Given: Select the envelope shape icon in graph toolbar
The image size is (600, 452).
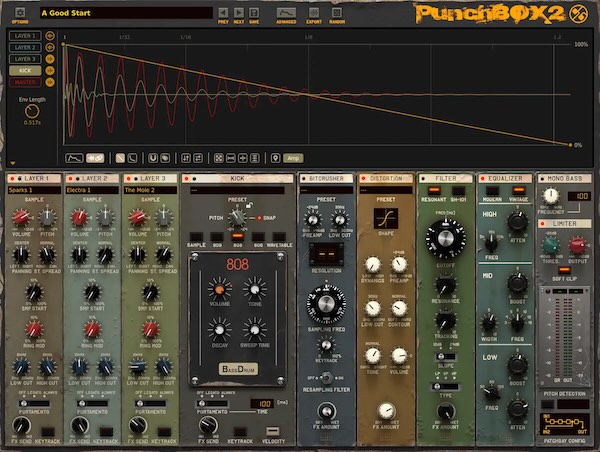Looking at the screenshot, I should (x=74, y=158).
